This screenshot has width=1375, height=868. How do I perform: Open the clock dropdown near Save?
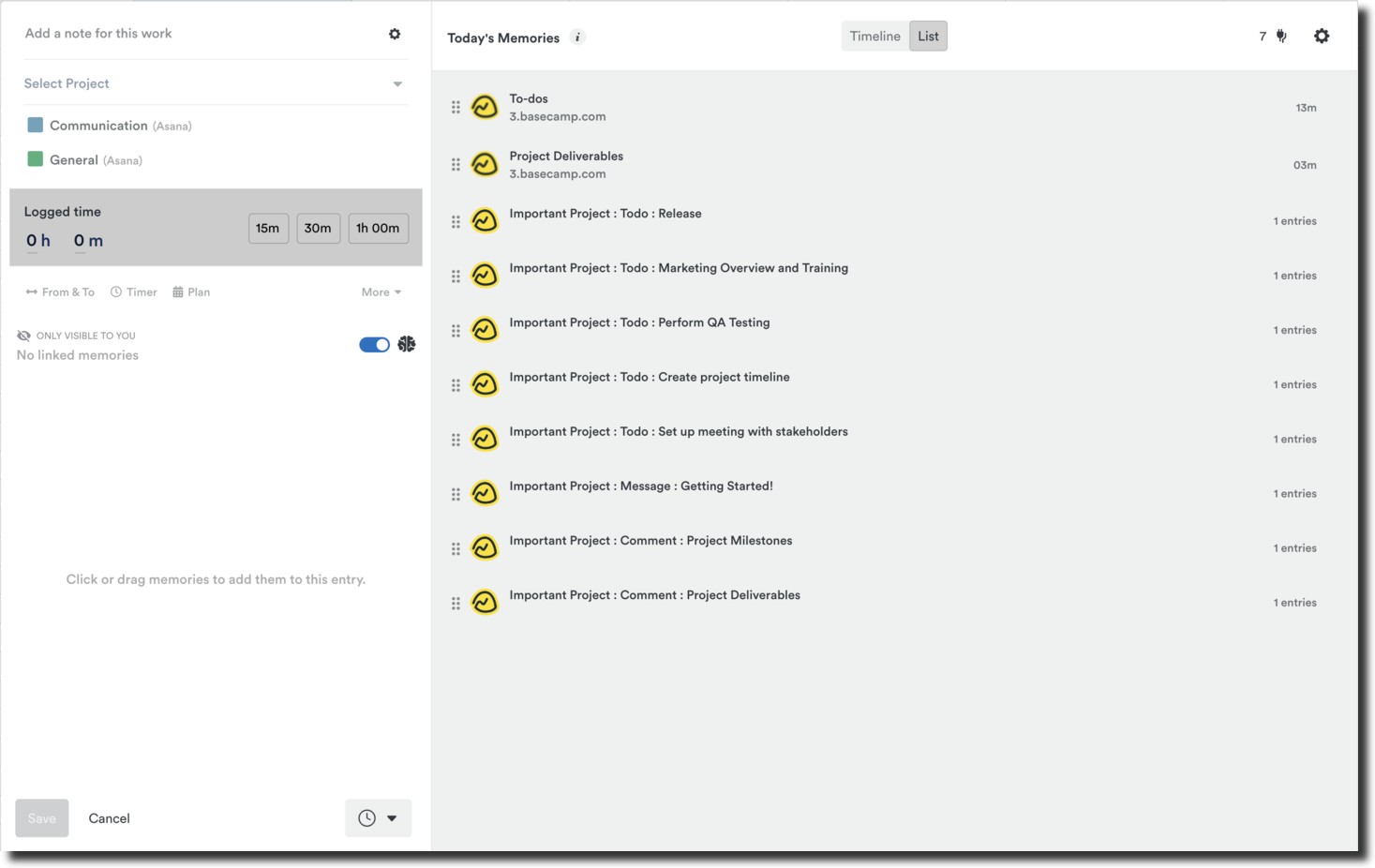point(378,817)
